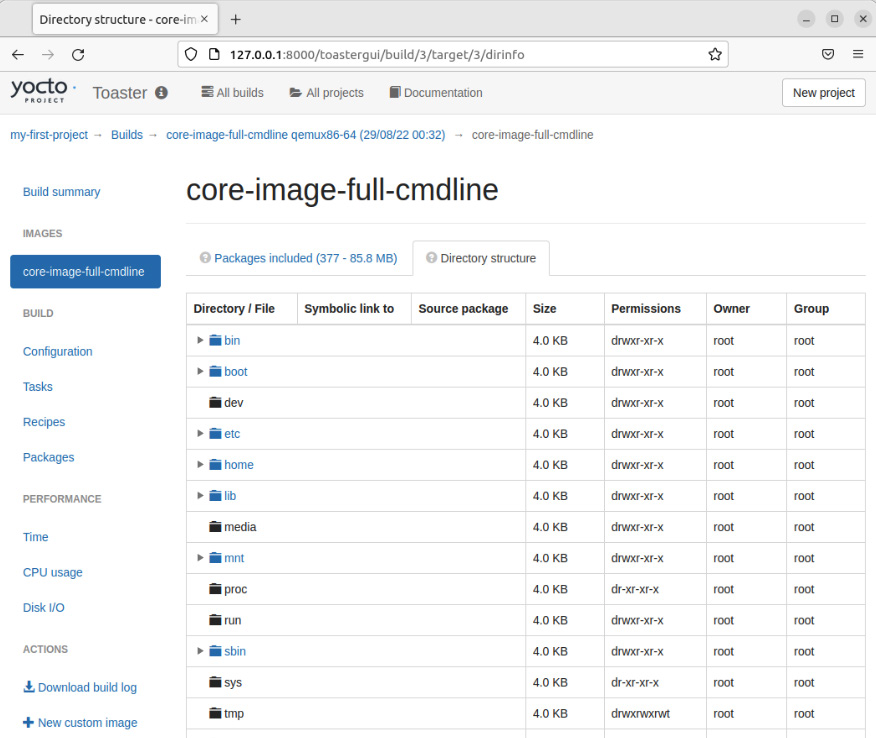Click help icon beside Packages included

point(205,258)
